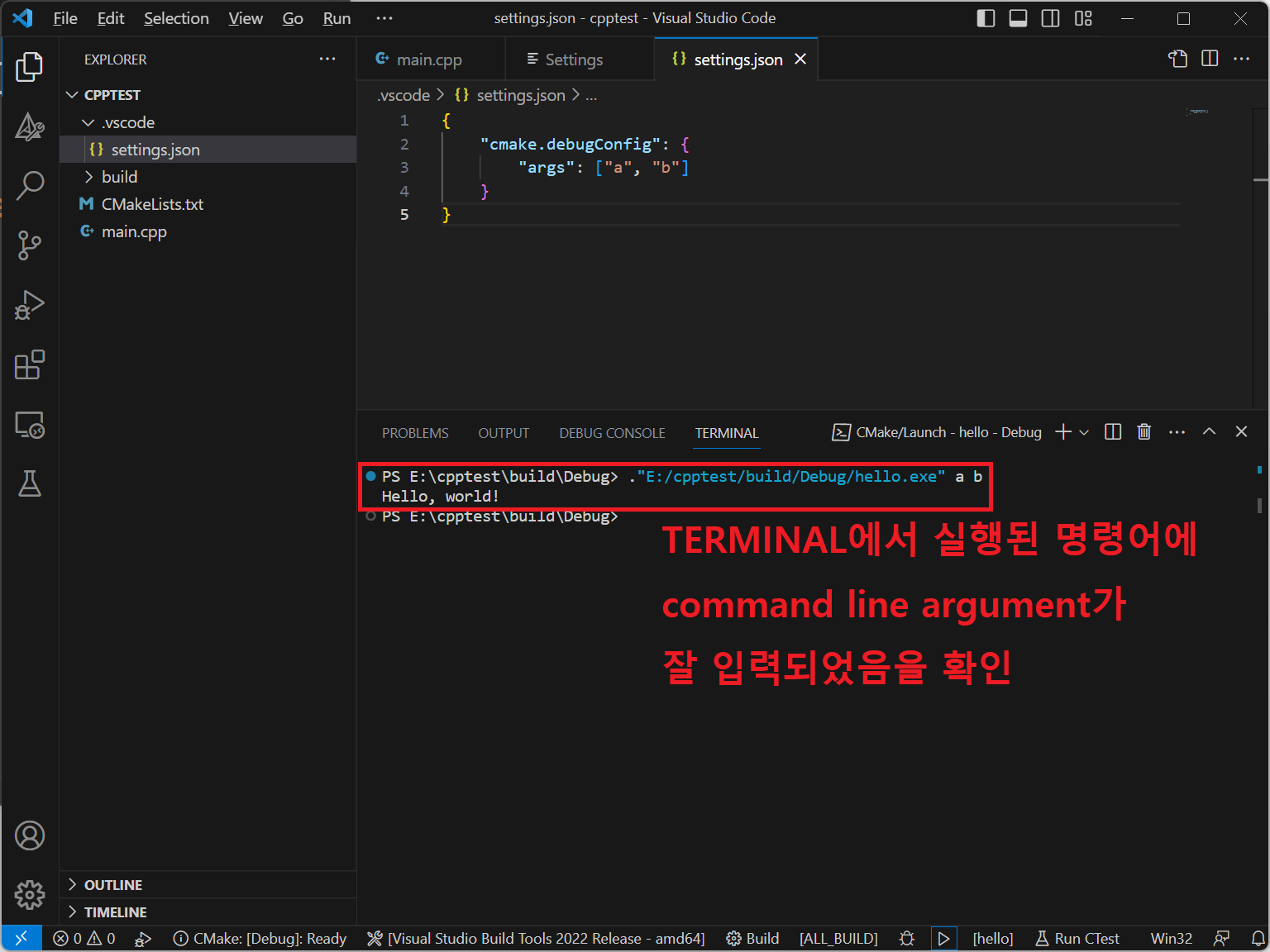Click Run CTest in the status bar
This screenshot has height=952, width=1270.
[x=1077, y=939]
